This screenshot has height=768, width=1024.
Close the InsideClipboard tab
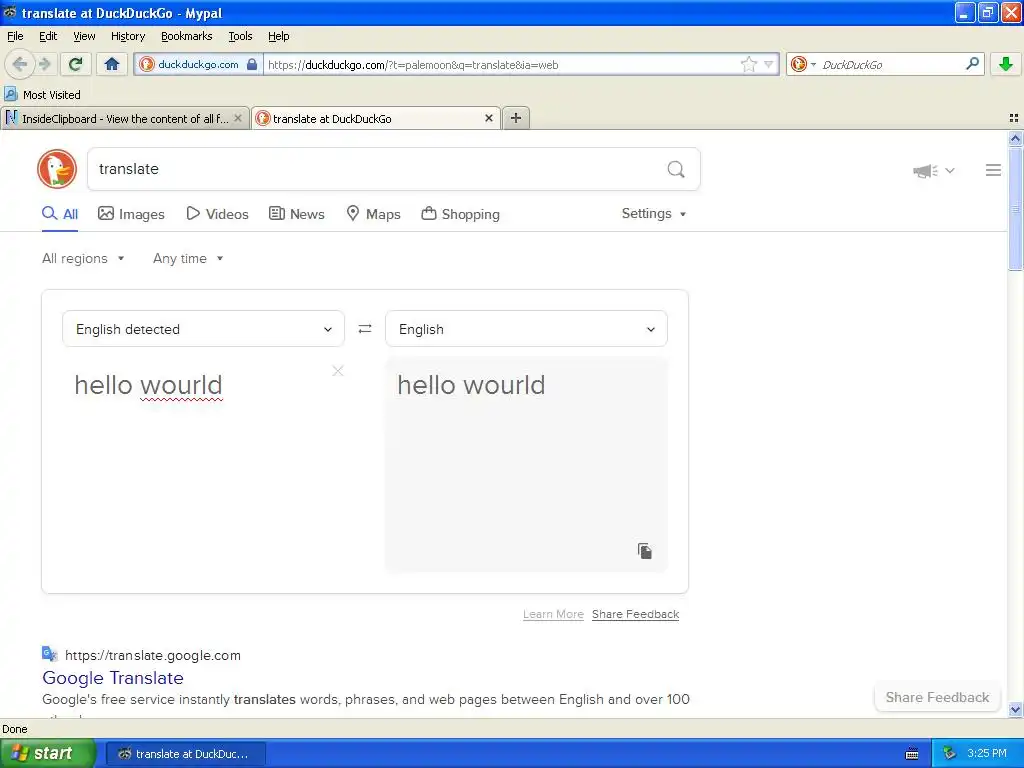[238, 118]
